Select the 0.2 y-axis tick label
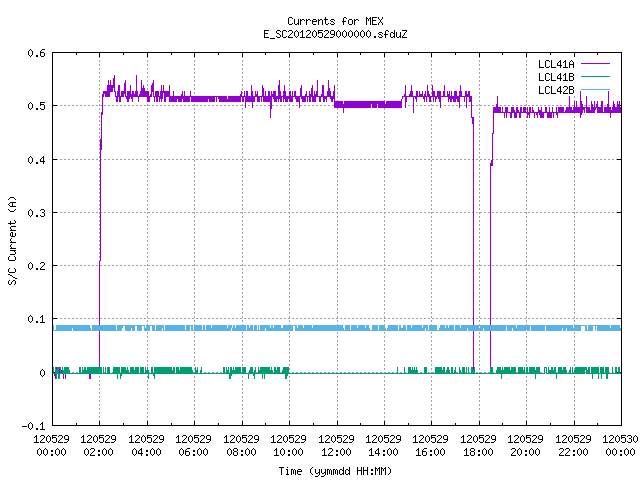640x480 pixels. point(36,266)
